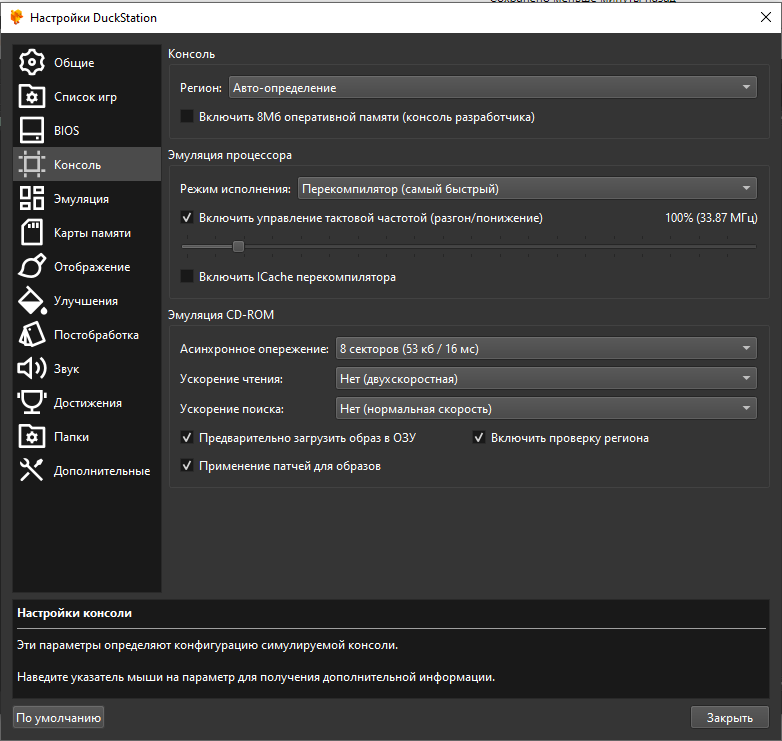Click the gear icon next to Общие
Screen dimensions: 782x741
click(31, 62)
